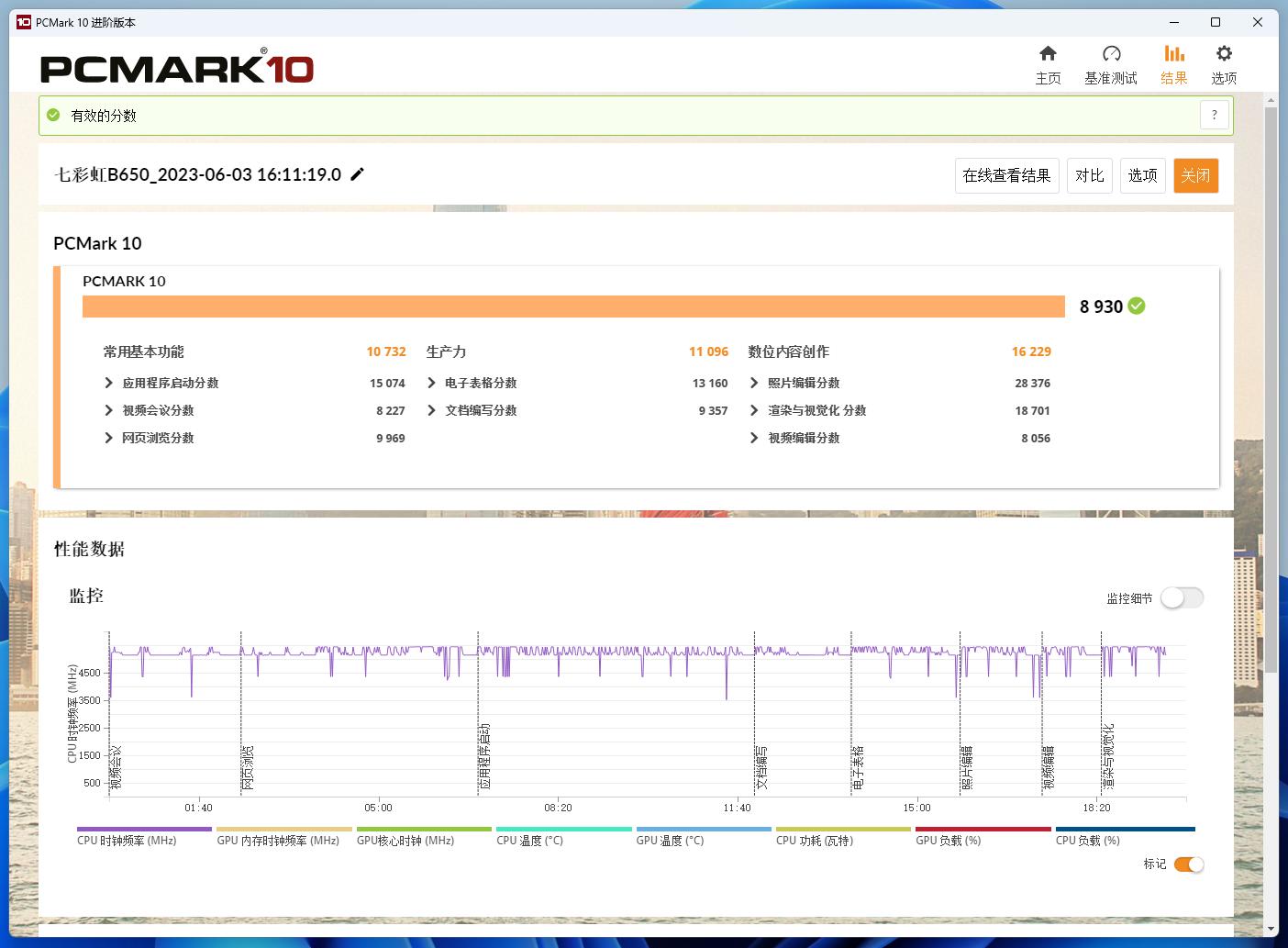This screenshot has height=948, width=1288.
Task: Click the vertical scrollbar on the right
Action: click(x=1271, y=385)
